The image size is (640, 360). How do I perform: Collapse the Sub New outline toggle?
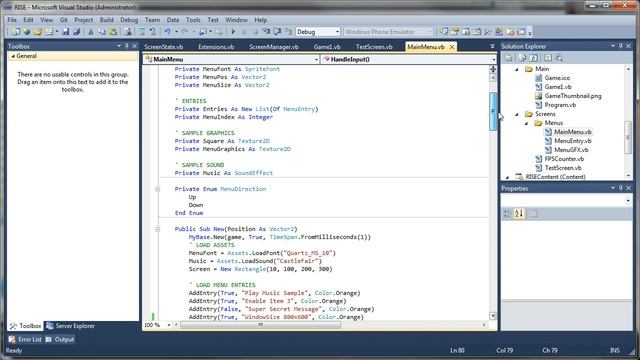158,229
